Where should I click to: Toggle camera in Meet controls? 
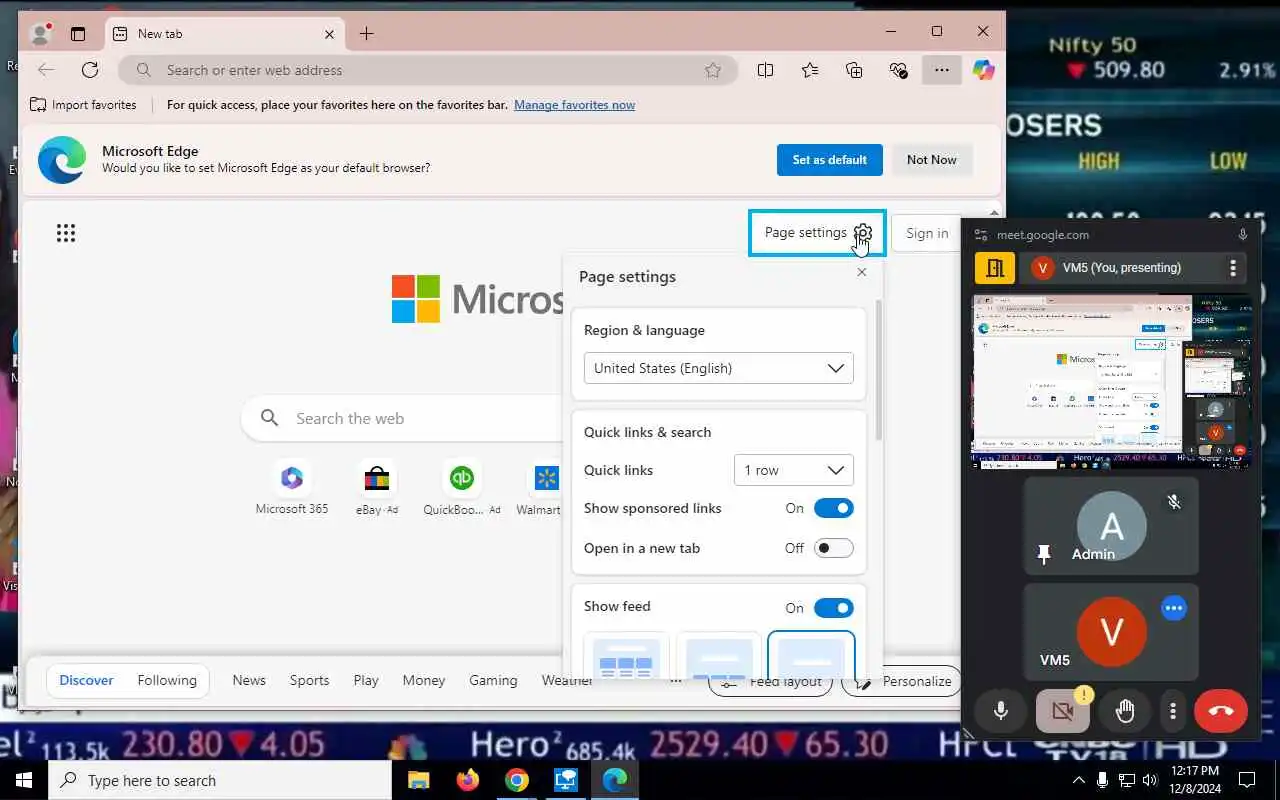[x=1063, y=711]
